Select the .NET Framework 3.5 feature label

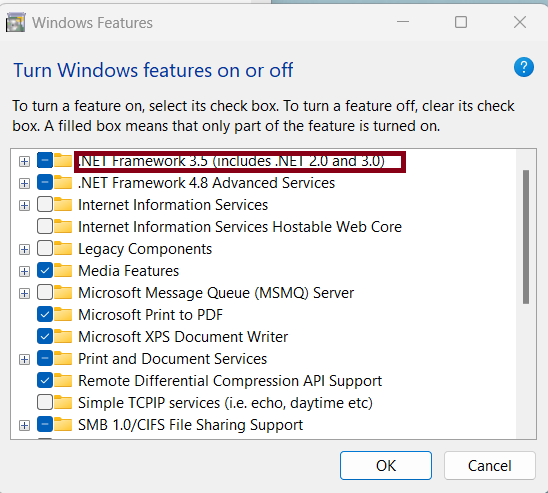click(x=231, y=161)
